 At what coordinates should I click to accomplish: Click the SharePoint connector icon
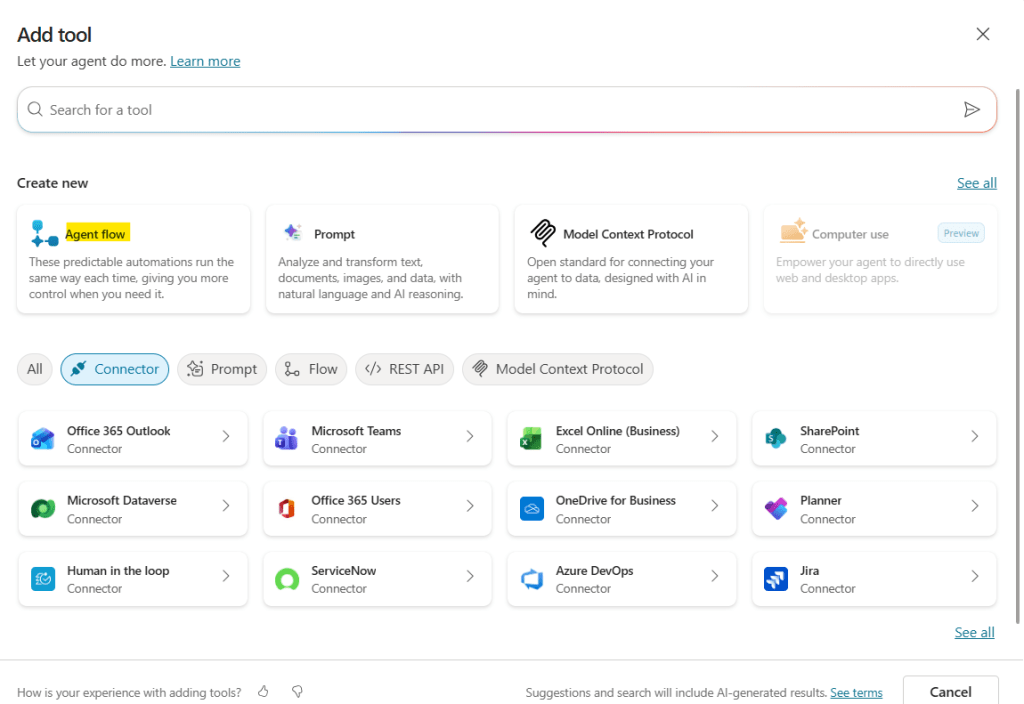(775, 437)
